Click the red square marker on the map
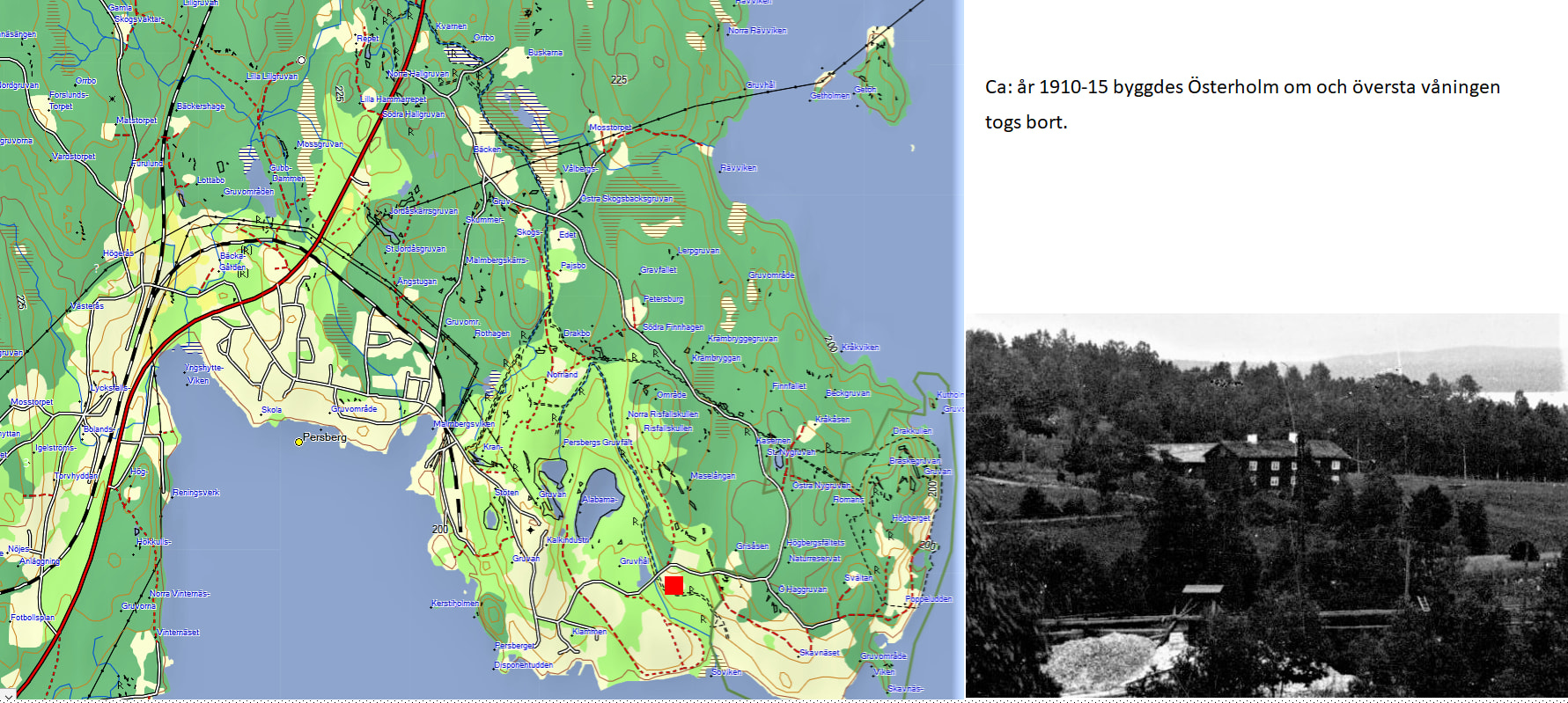Viewport: 1568px width, 703px height. [674, 585]
